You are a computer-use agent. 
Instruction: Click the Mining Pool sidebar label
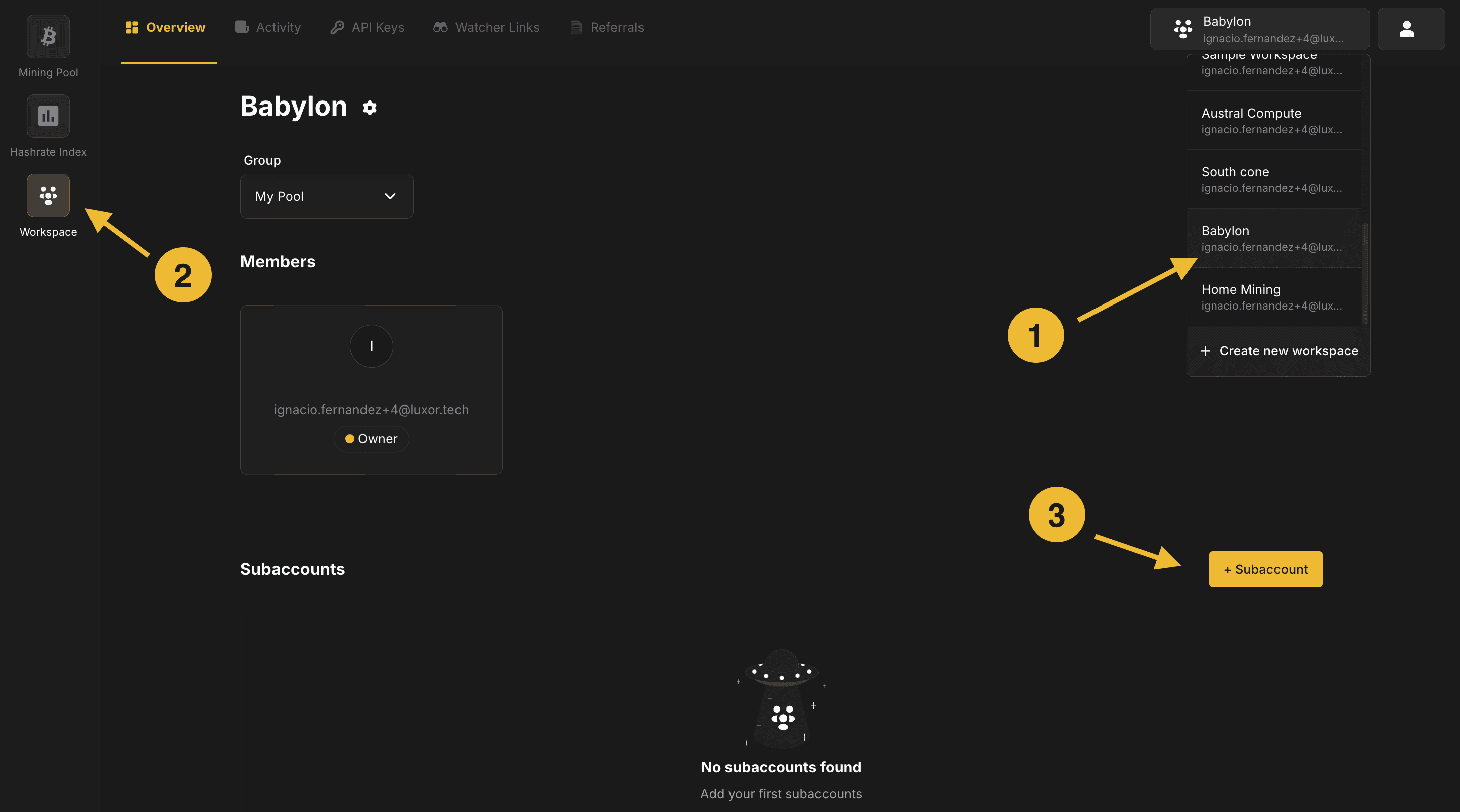(x=48, y=72)
